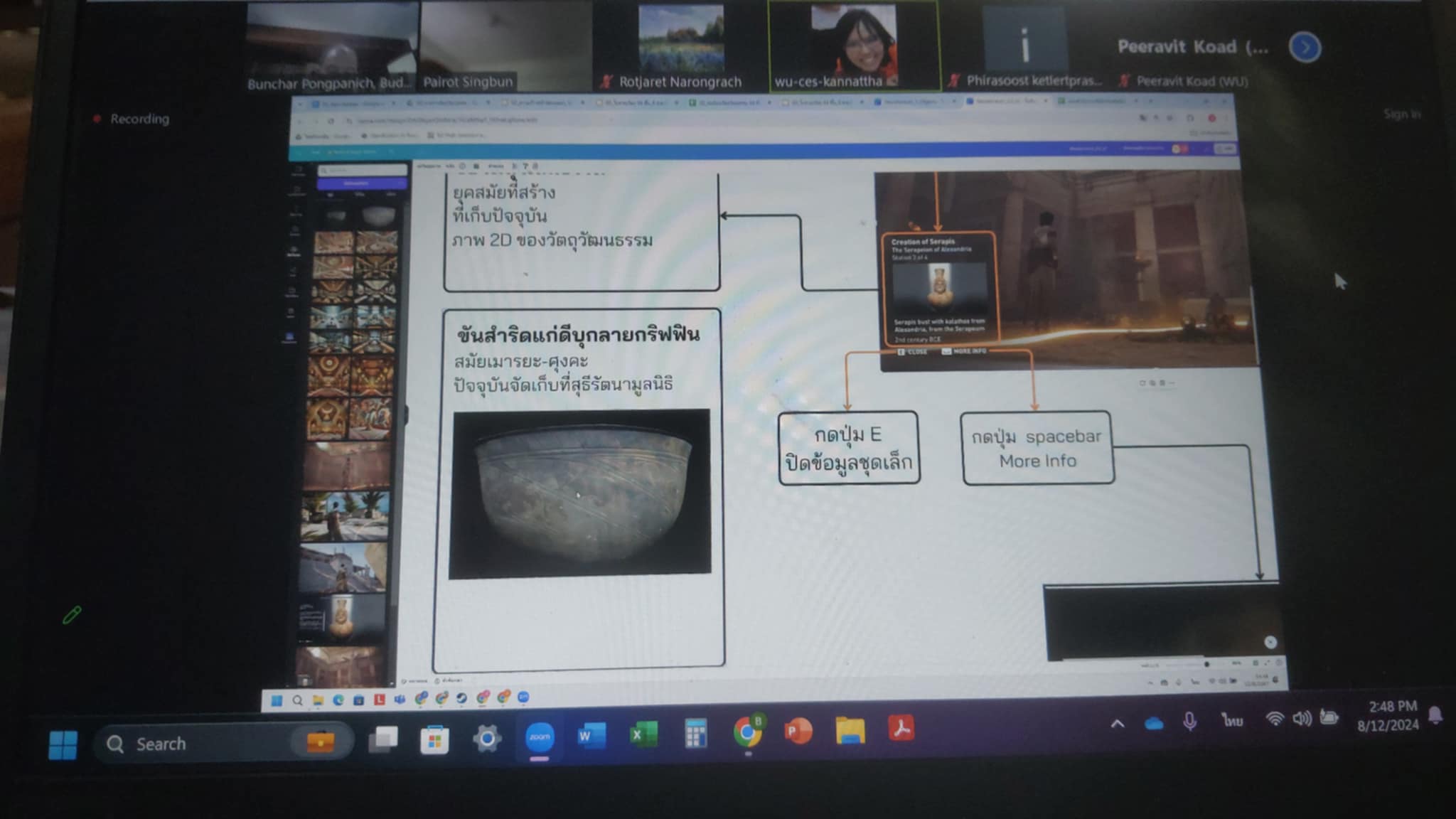1456x819 pixels.
Task: Show next participants with the blue arrow
Action: [x=1305, y=48]
